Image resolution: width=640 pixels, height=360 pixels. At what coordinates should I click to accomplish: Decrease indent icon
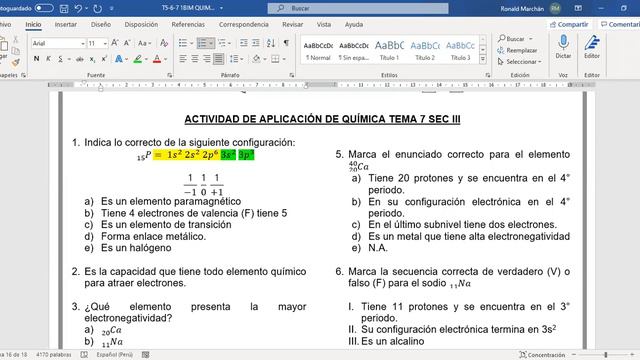[244, 43]
